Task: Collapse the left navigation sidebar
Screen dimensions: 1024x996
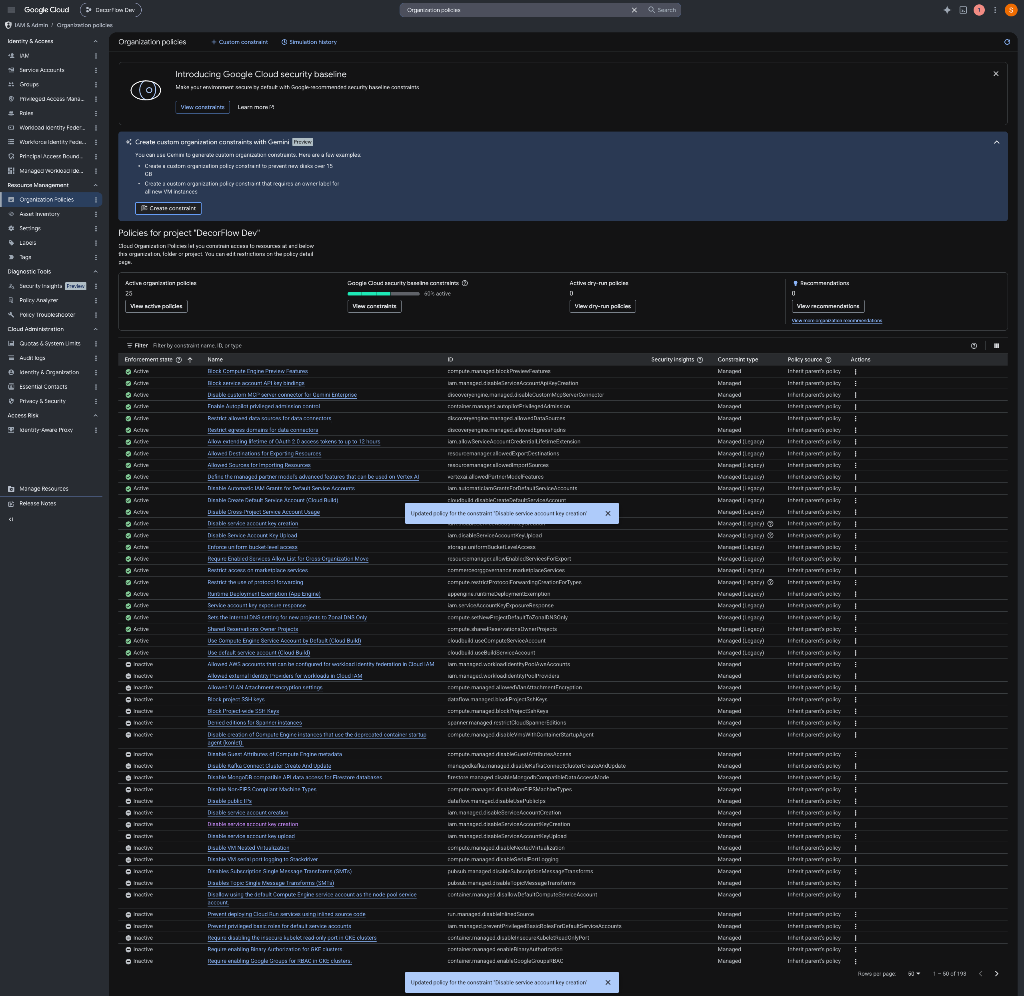Action: point(11,520)
